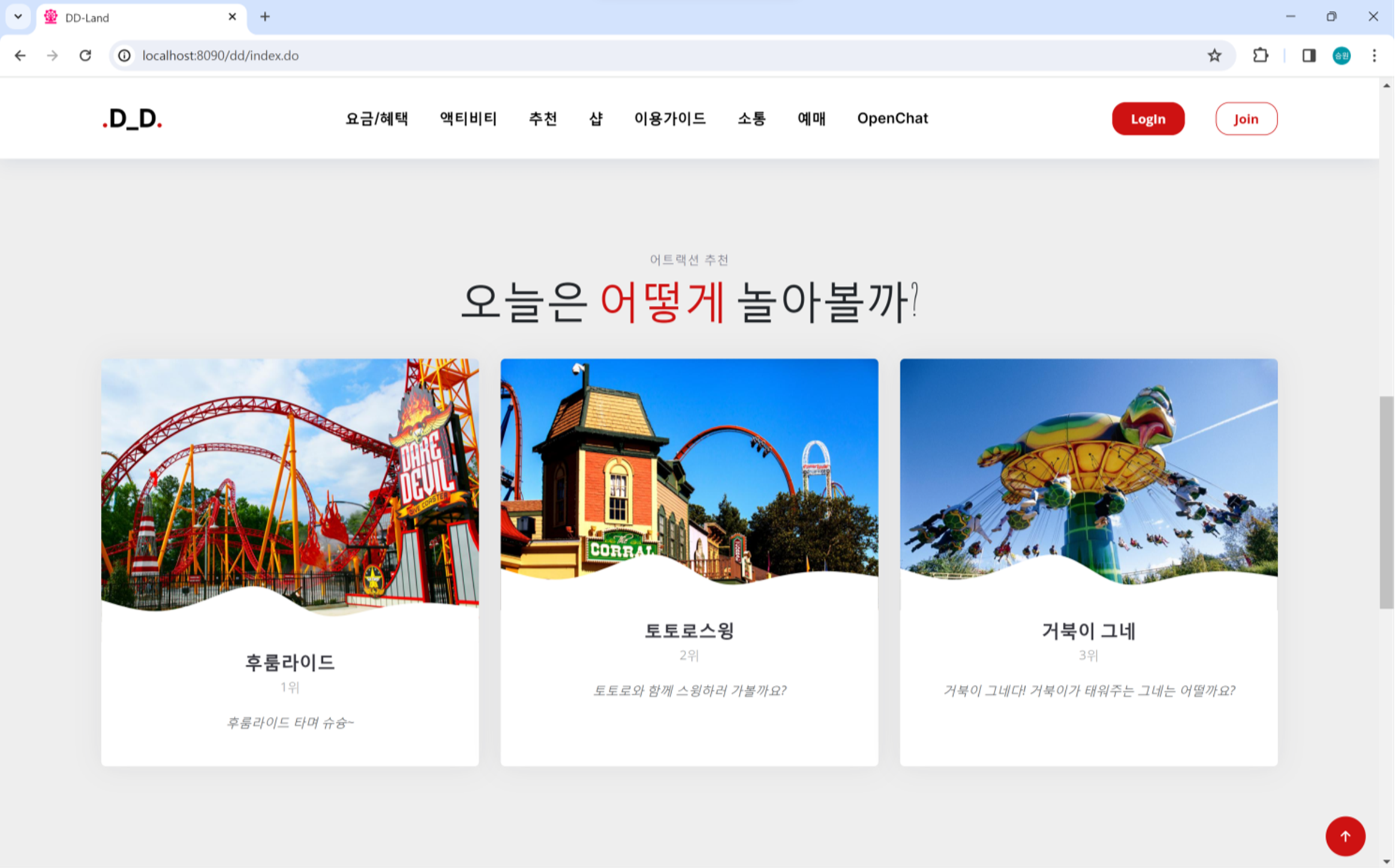The width and height of the screenshot is (1395, 868).
Task: Click the .D_D. site logo
Action: [x=132, y=118]
